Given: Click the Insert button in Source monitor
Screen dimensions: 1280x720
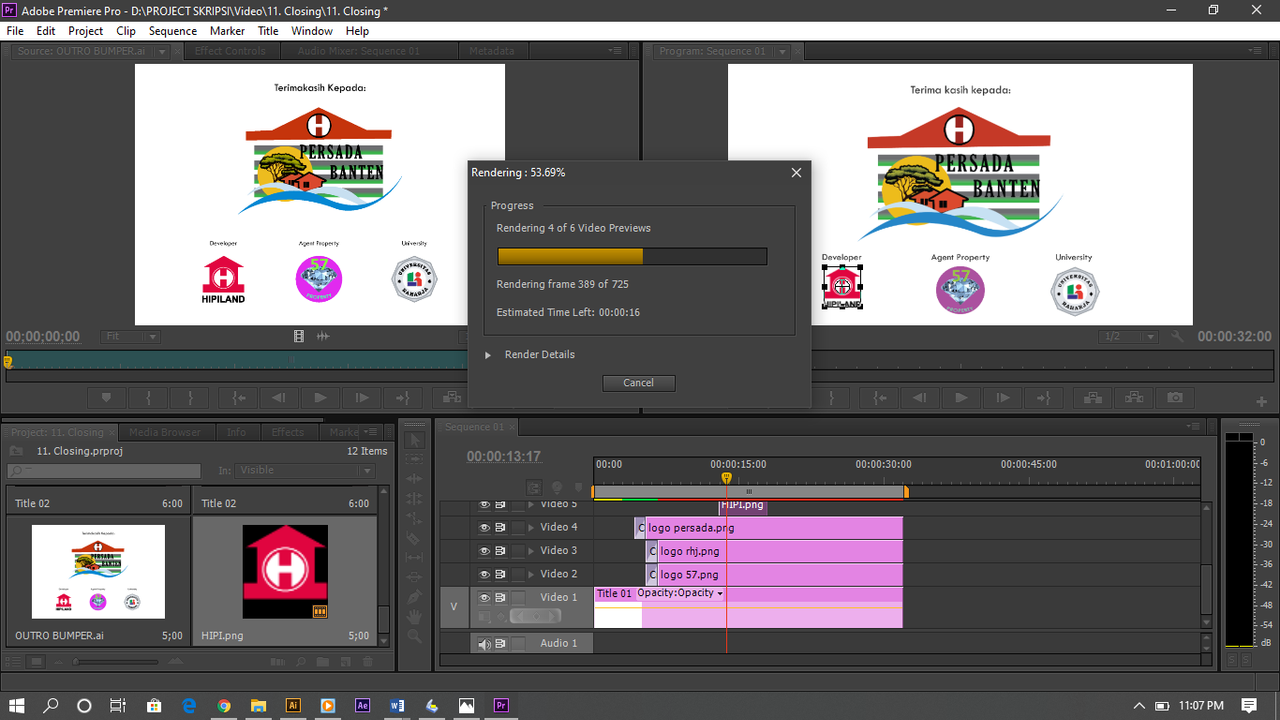Looking at the screenshot, I should click(x=451, y=398).
